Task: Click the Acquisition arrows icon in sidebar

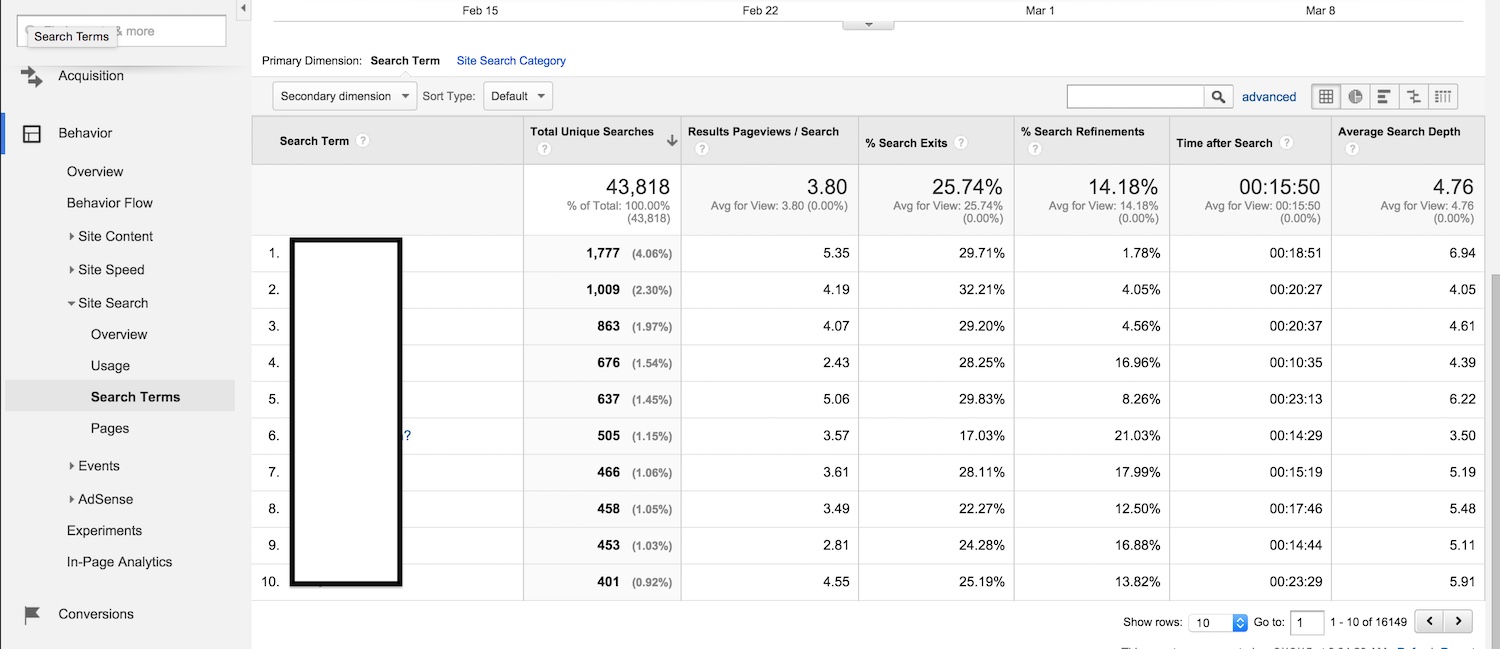Action: [32, 76]
